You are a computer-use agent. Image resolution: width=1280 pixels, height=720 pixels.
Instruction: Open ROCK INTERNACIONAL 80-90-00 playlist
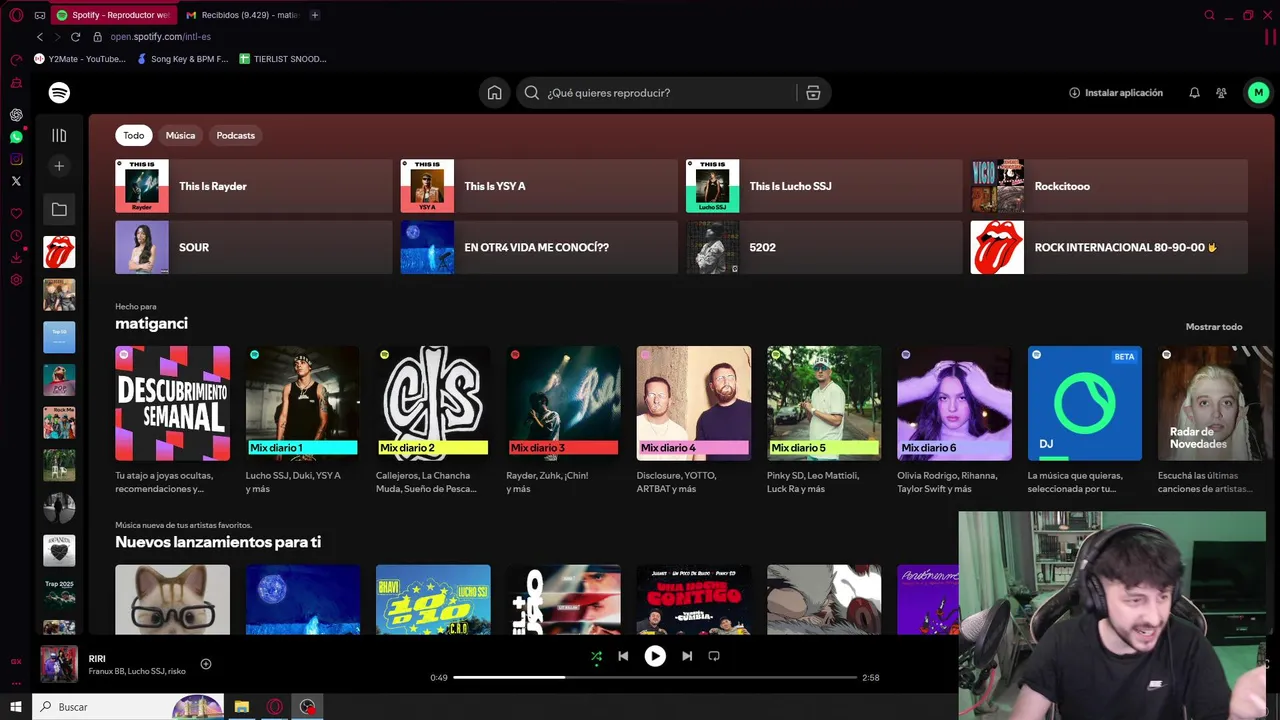(1109, 247)
